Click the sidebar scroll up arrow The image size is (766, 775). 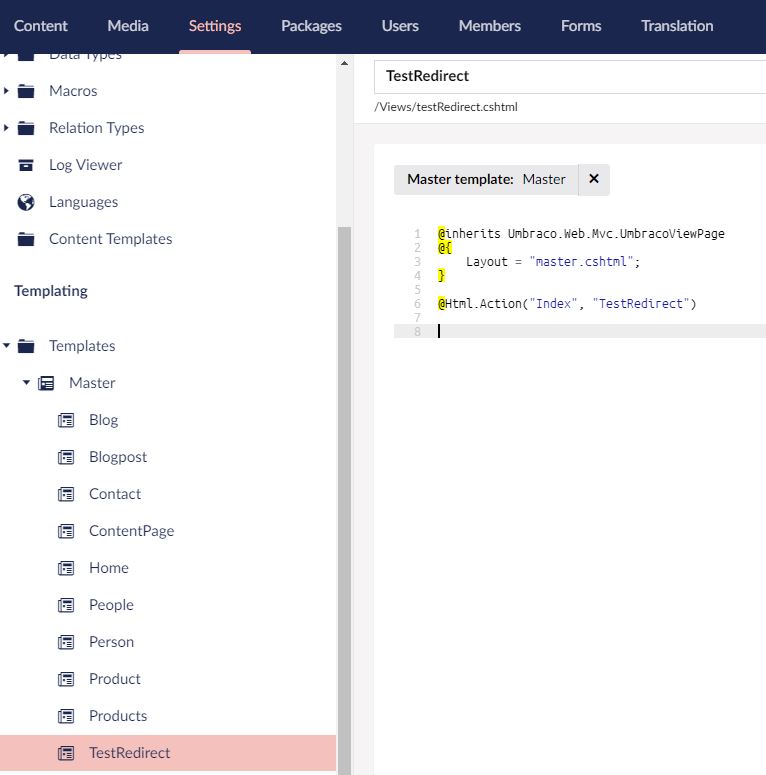(344, 63)
